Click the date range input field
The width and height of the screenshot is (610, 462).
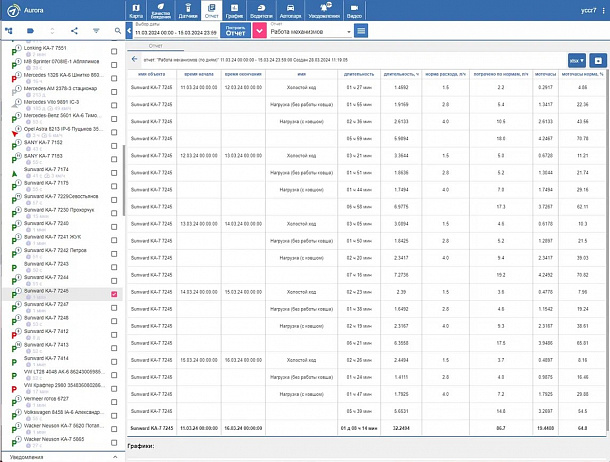(x=176, y=33)
